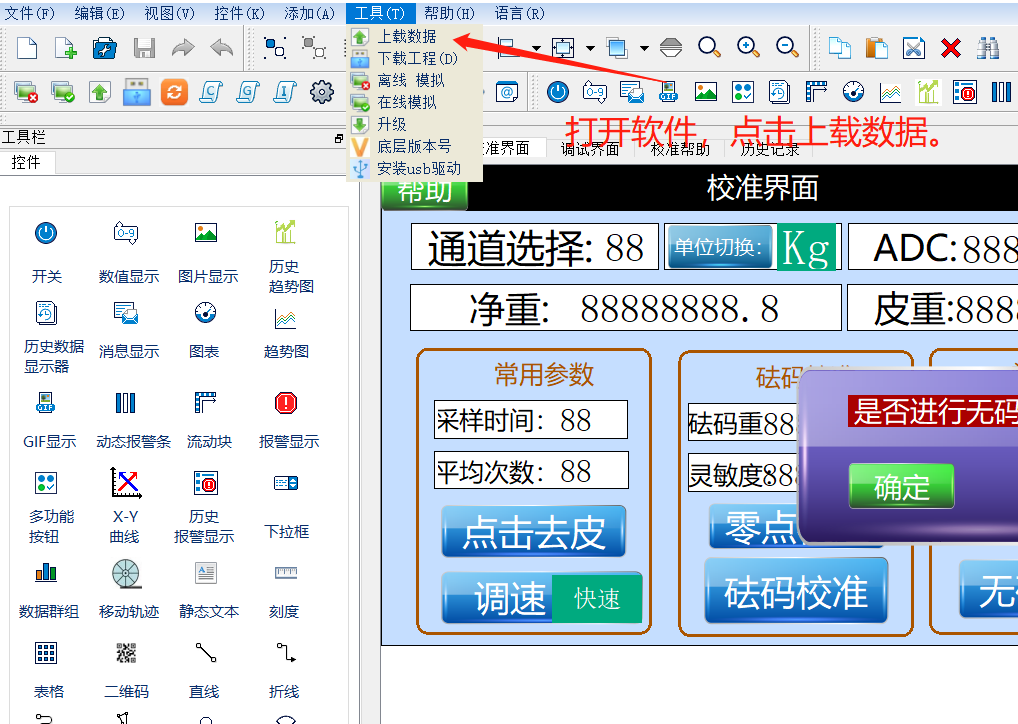Select the 消息显示 control in palette
The width and height of the screenshot is (1018, 724).
(129, 331)
